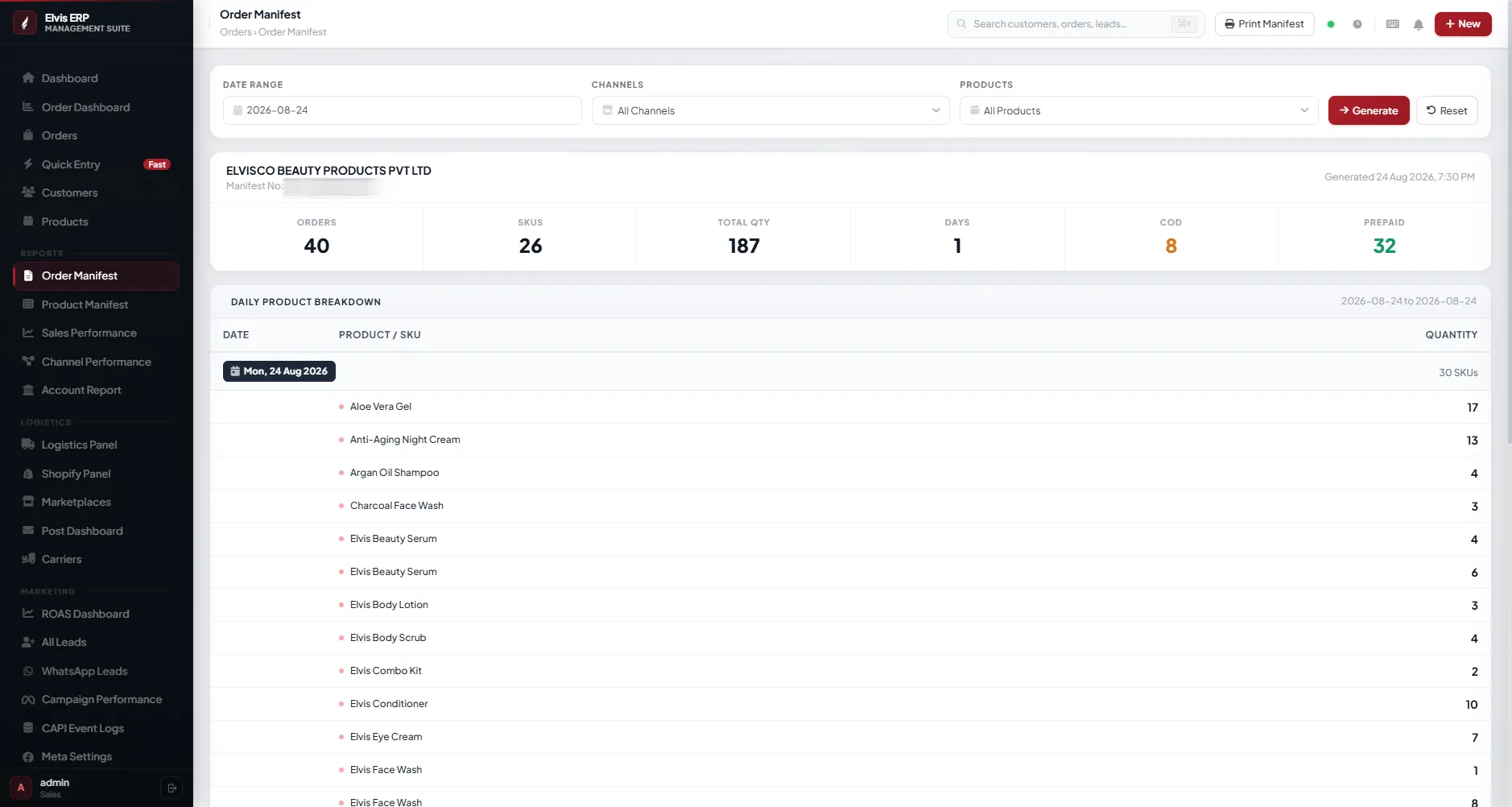Open the All Channels dropdown

click(770, 110)
